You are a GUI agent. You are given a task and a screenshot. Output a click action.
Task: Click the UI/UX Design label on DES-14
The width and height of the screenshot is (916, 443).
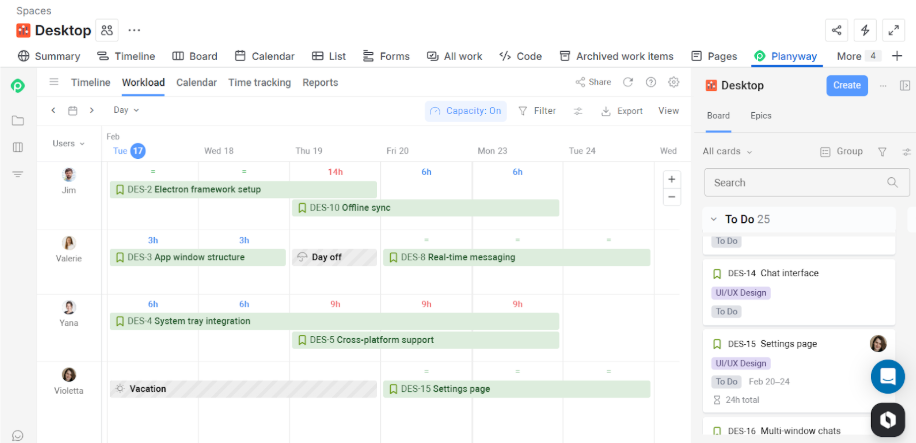[x=741, y=293]
